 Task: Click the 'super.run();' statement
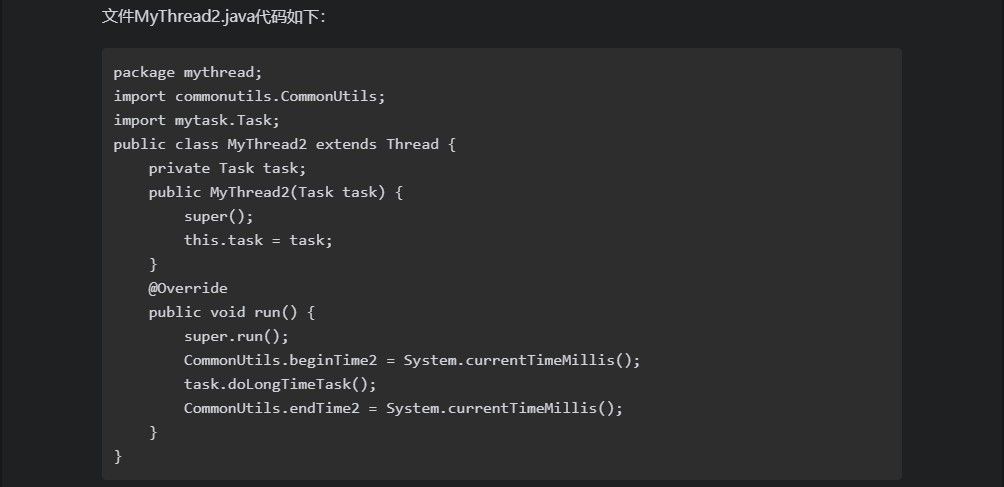(x=236, y=337)
